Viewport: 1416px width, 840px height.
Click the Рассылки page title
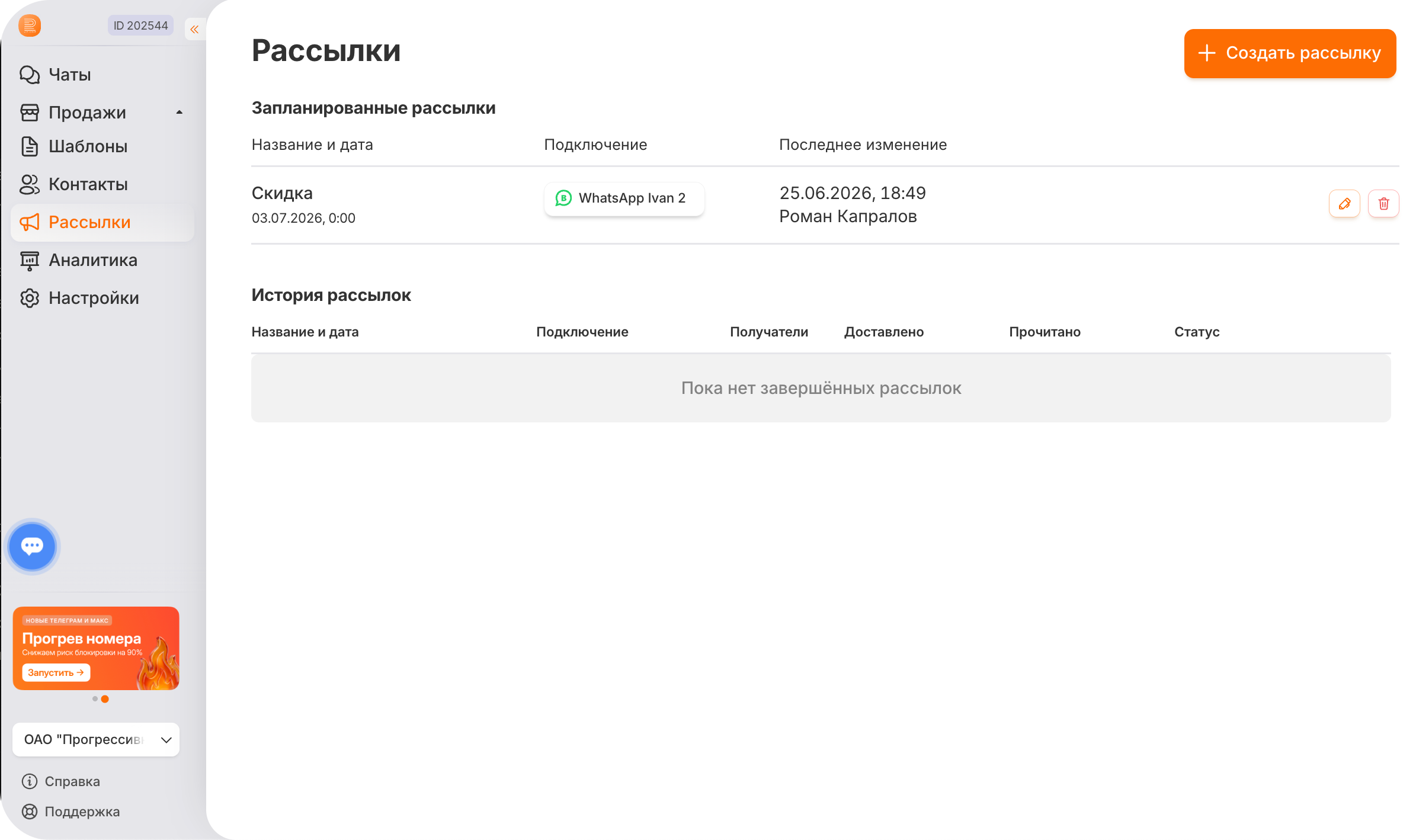[x=326, y=50]
